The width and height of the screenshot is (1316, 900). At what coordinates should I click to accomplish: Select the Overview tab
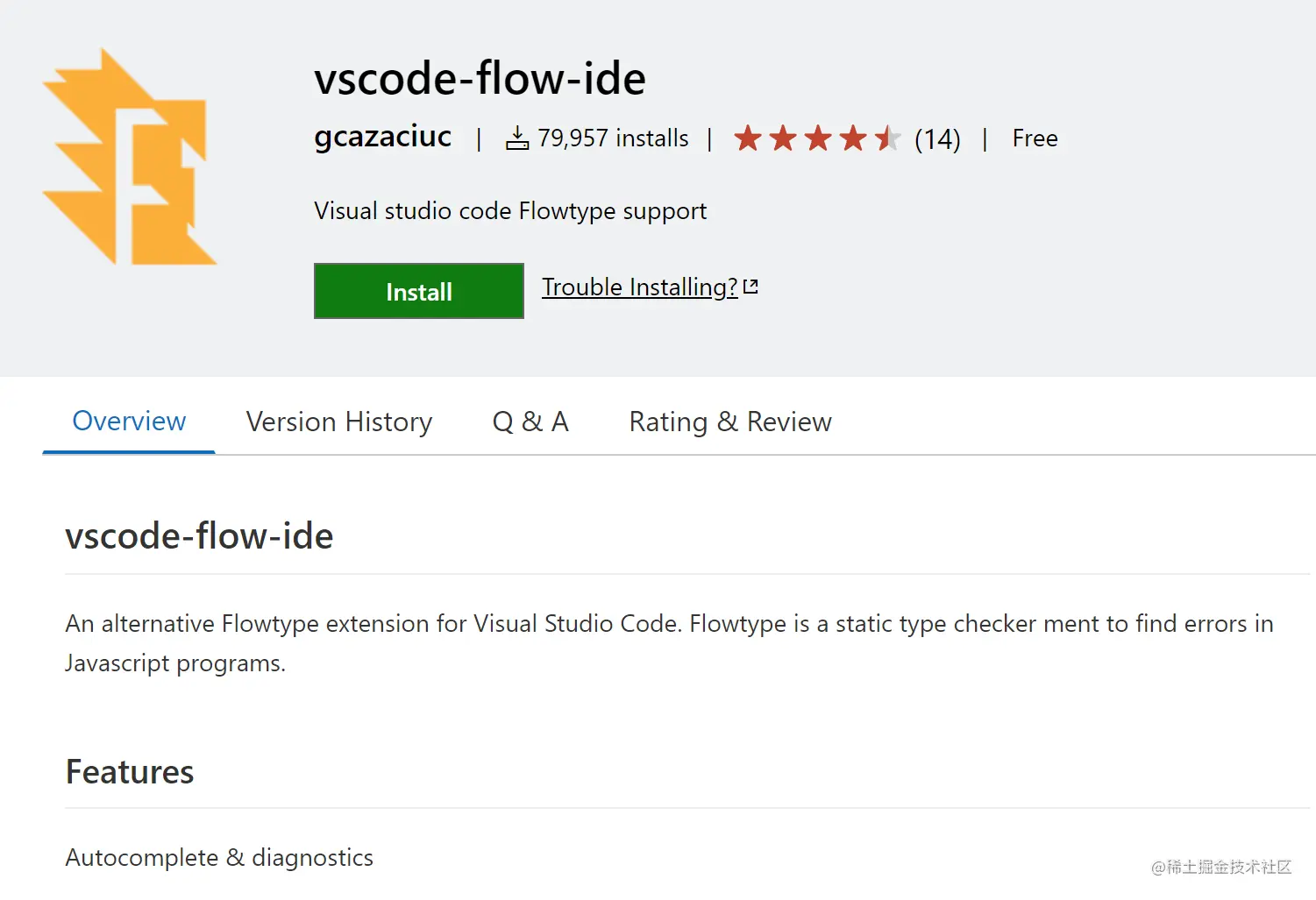pyautogui.click(x=129, y=422)
